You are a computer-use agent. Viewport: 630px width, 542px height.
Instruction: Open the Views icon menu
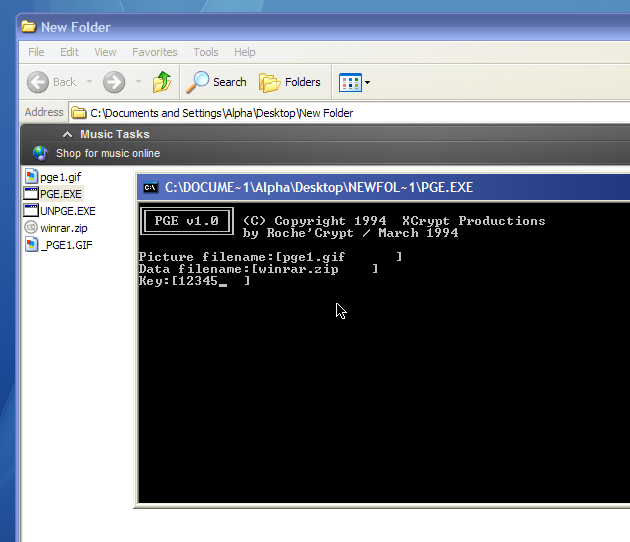(x=354, y=82)
